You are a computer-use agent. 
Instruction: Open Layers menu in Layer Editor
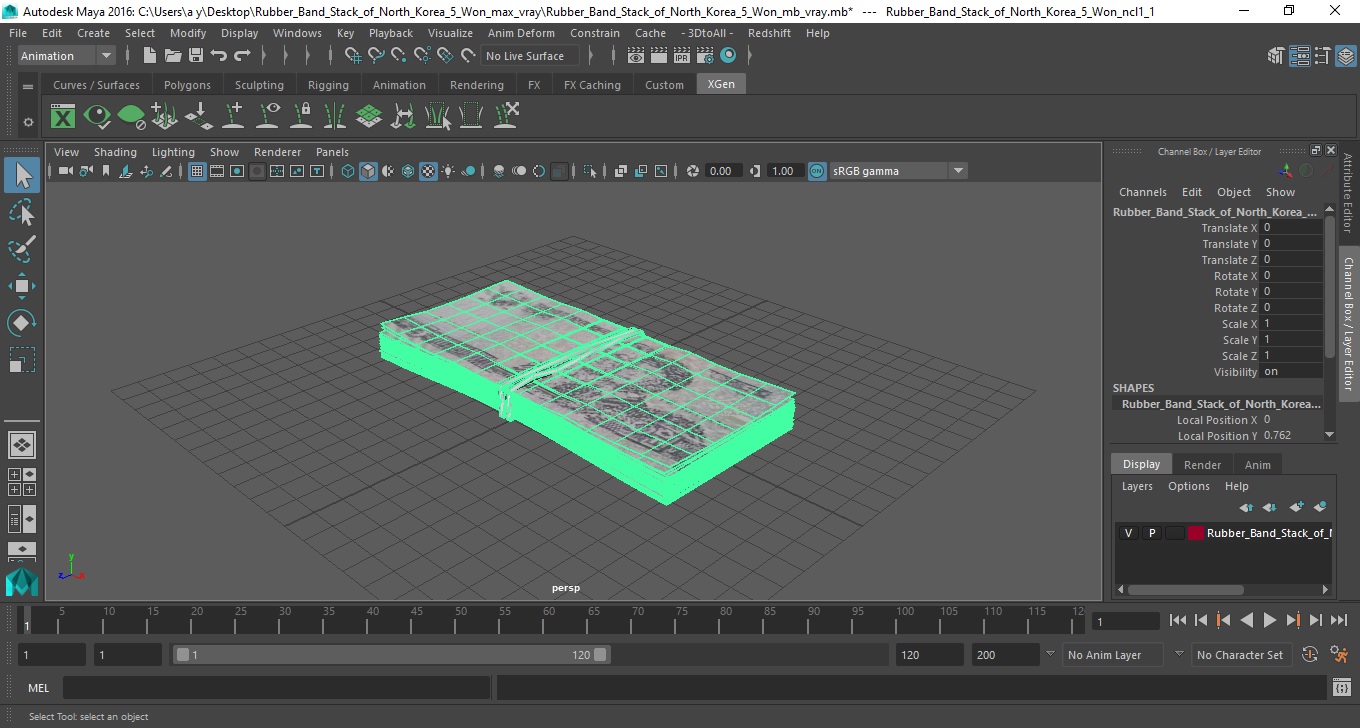pyautogui.click(x=1137, y=486)
